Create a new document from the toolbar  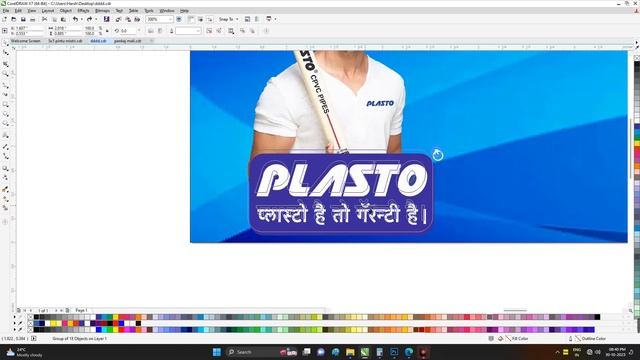[4, 19]
